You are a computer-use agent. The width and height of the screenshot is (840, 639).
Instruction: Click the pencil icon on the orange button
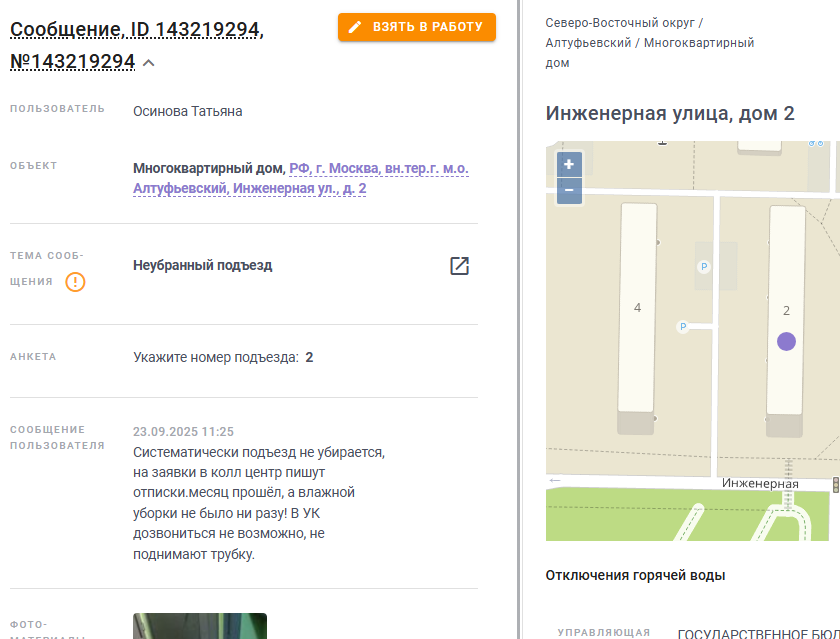pyautogui.click(x=355, y=27)
